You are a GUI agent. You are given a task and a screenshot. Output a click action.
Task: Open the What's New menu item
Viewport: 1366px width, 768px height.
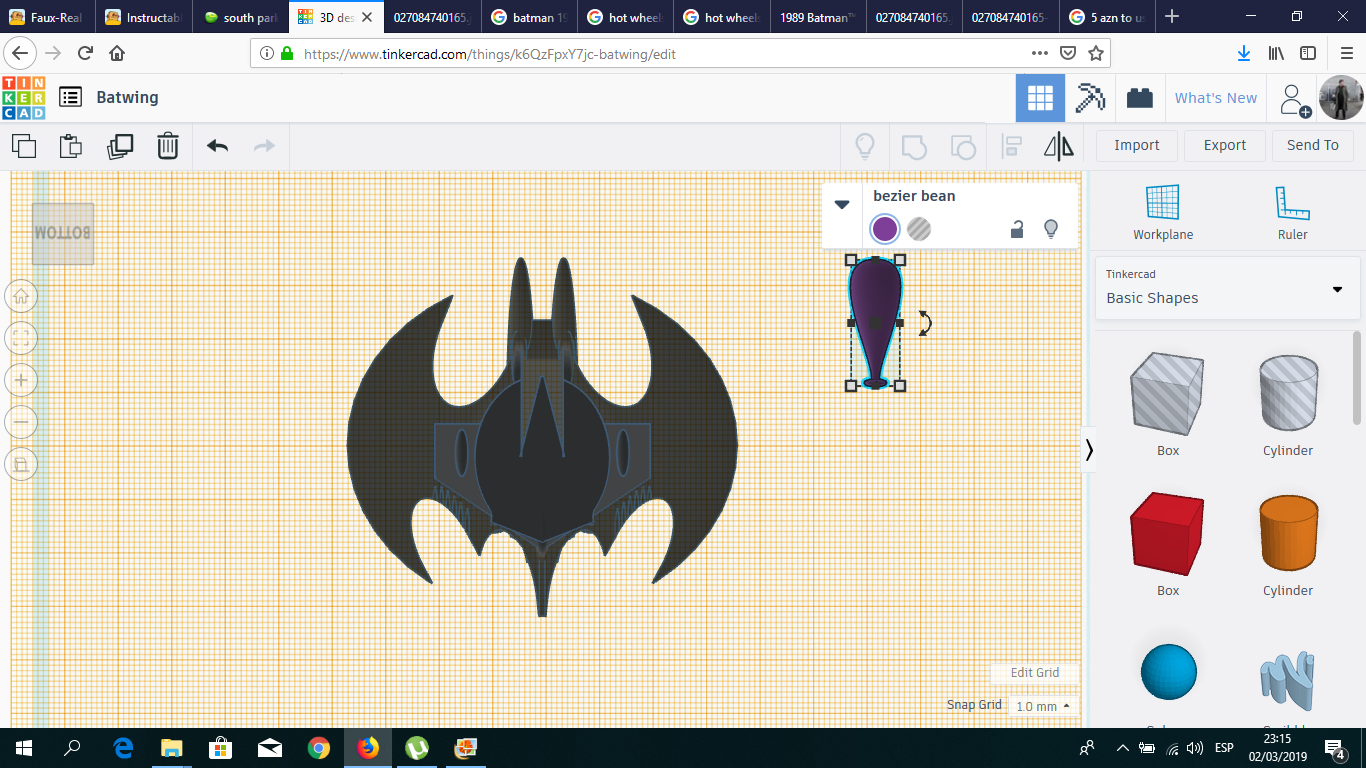(x=1215, y=98)
